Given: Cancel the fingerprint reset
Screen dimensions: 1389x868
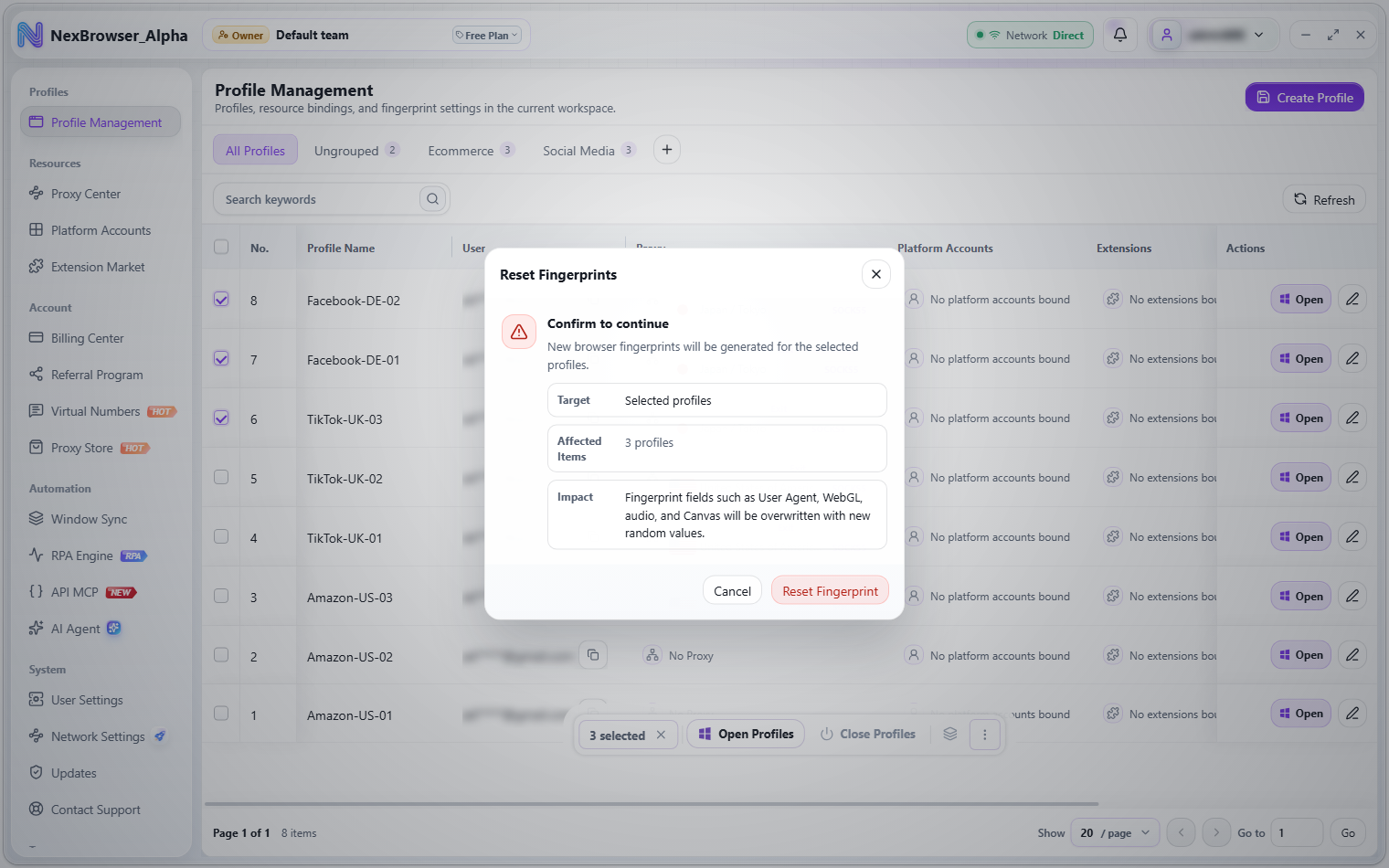Looking at the screenshot, I should point(732,591).
